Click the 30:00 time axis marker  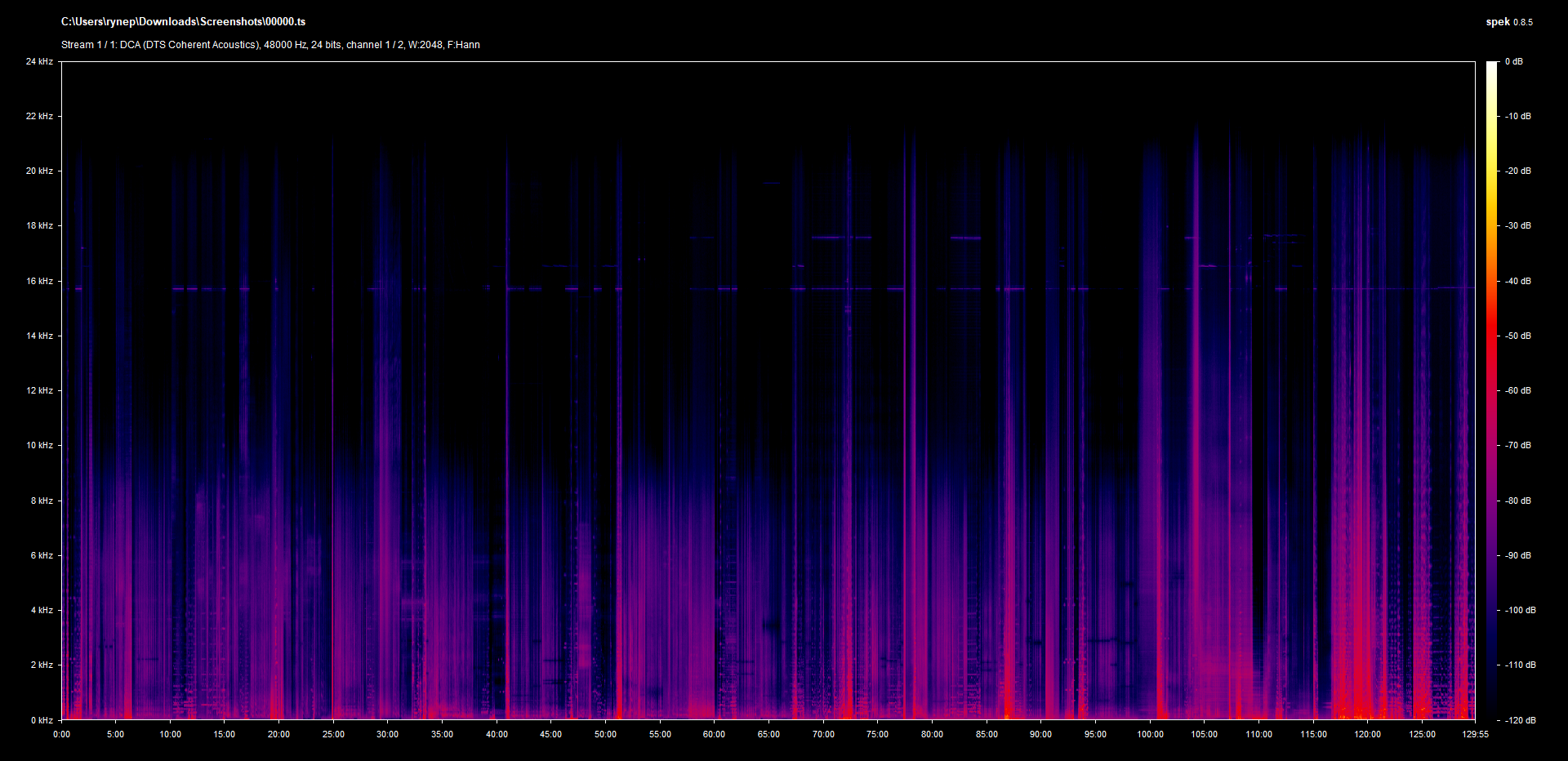pyautogui.click(x=387, y=734)
